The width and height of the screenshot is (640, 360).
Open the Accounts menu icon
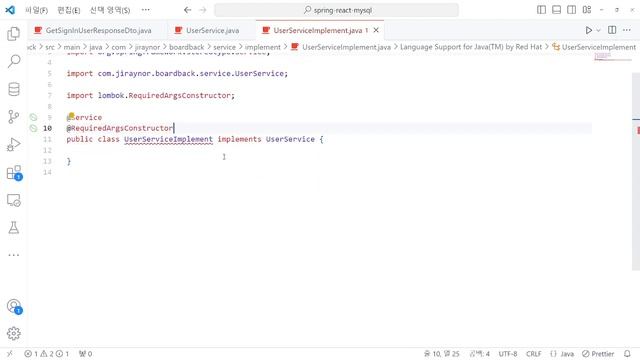point(13,306)
